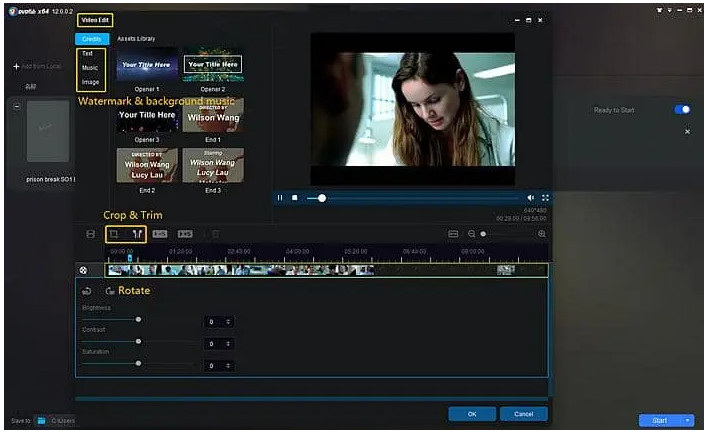The width and height of the screenshot is (706, 432).
Task: Pause the video preview playback
Action: tap(280, 198)
